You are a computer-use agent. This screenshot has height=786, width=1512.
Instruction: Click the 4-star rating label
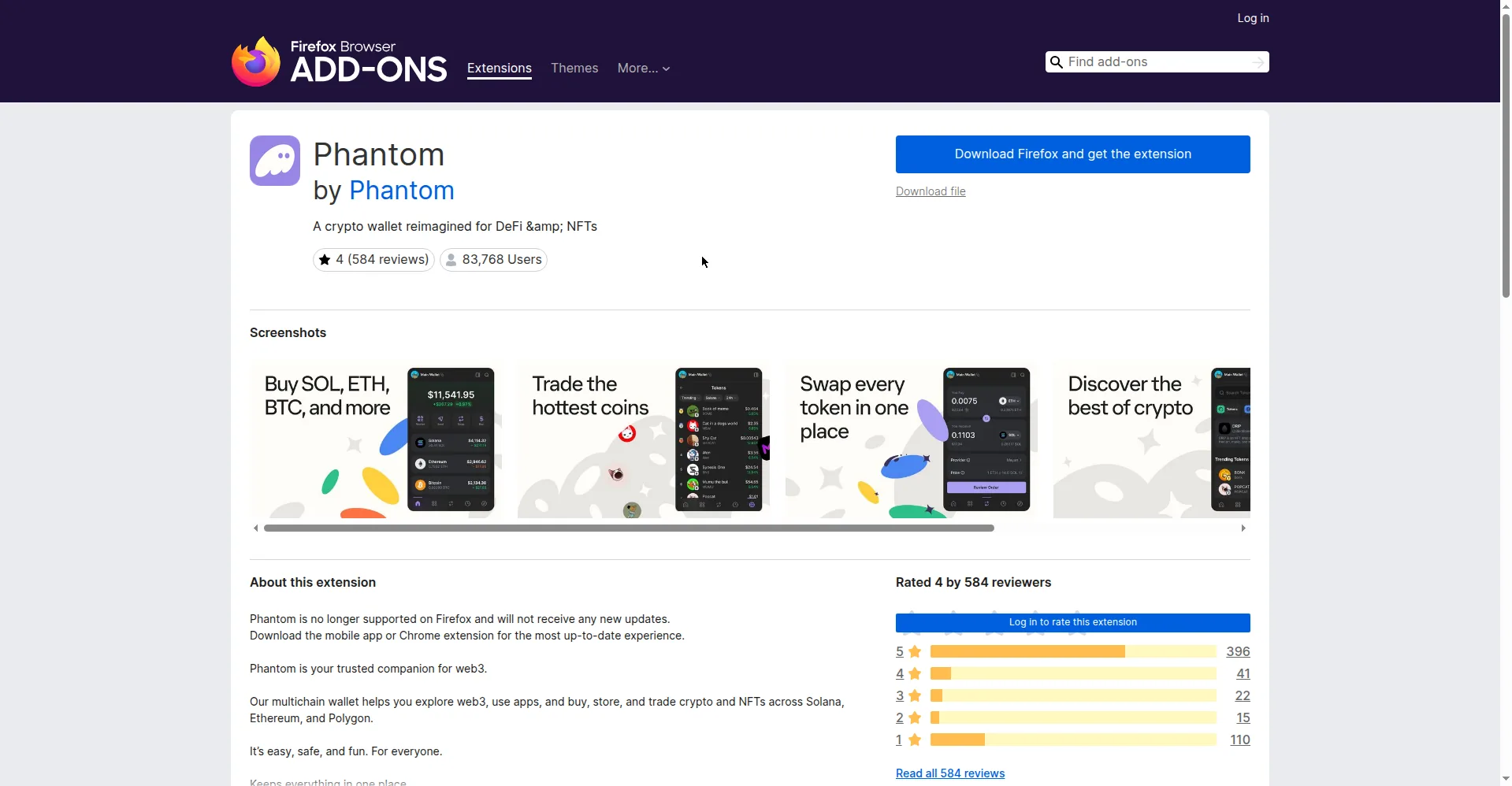(x=900, y=674)
